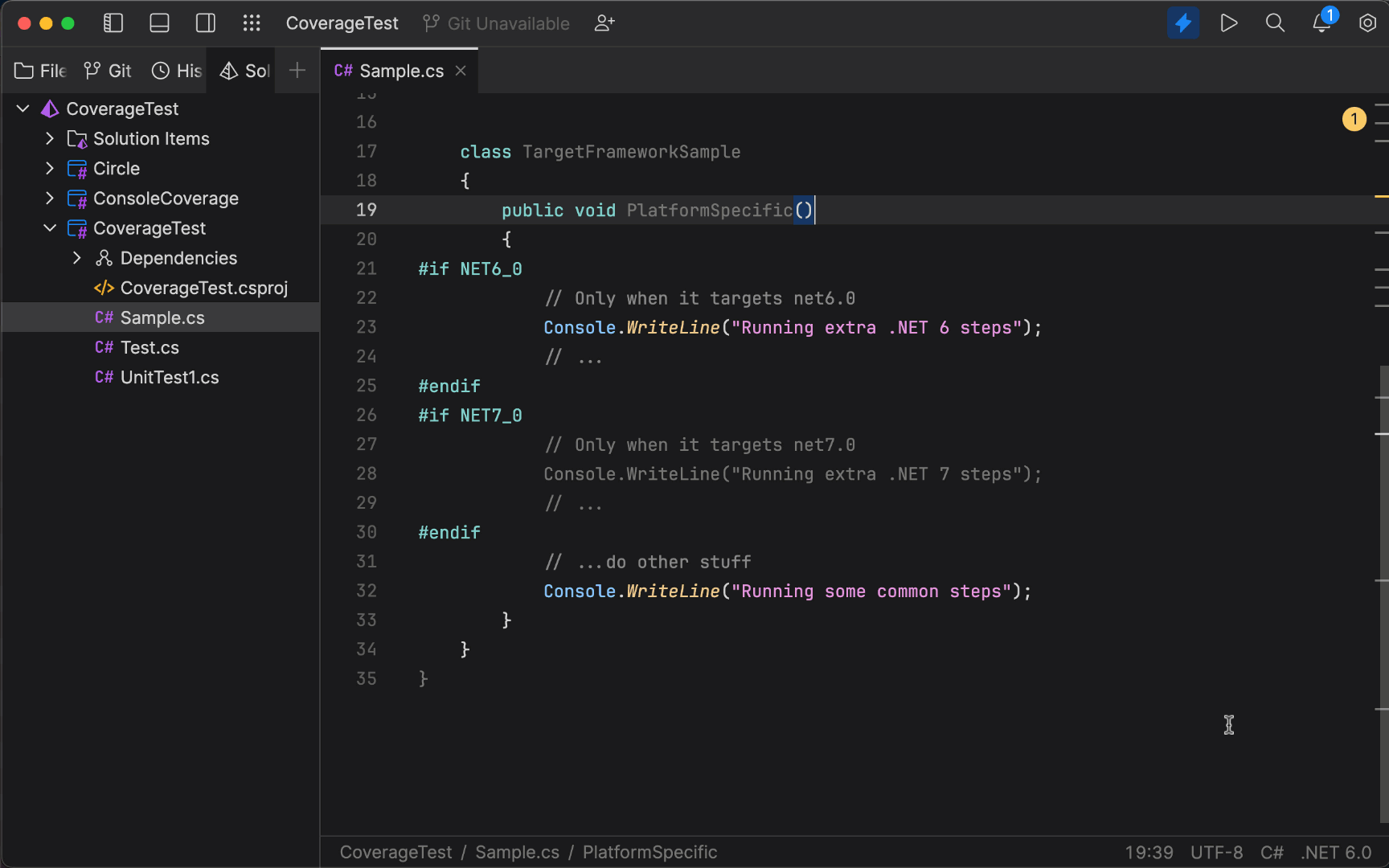Image resolution: width=1389 pixels, height=868 pixels.
Task: Open notifications bell icon
Action: [1321, 23]
